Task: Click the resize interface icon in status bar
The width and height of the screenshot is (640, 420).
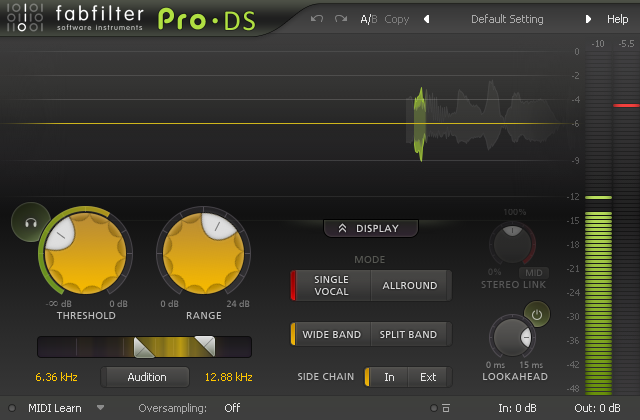Action: [x=446, y=407]
